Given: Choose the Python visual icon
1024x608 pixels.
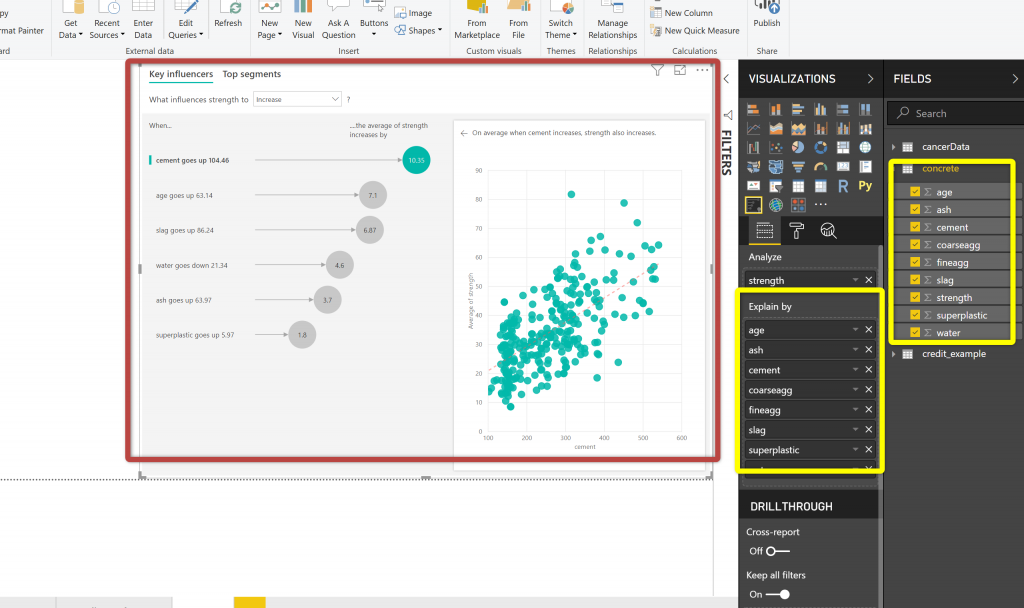Looking at the screenshot, I should [x=865, y=186].
